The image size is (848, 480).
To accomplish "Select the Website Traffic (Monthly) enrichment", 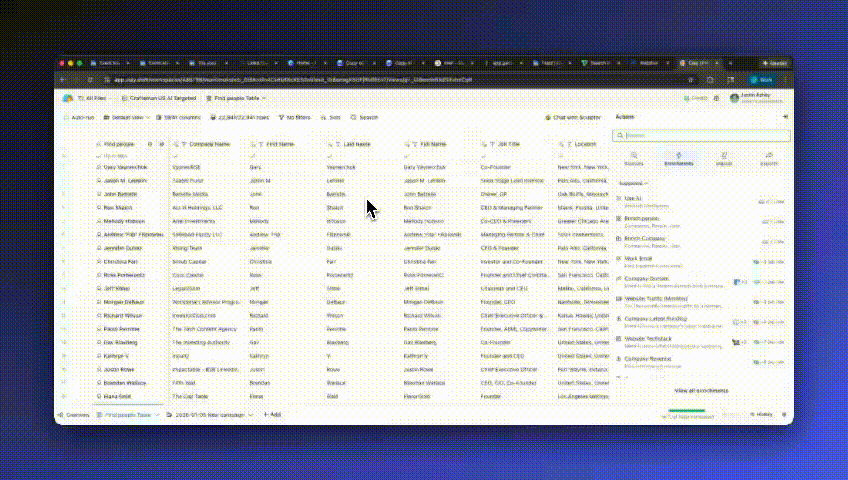I will point(701,302).
